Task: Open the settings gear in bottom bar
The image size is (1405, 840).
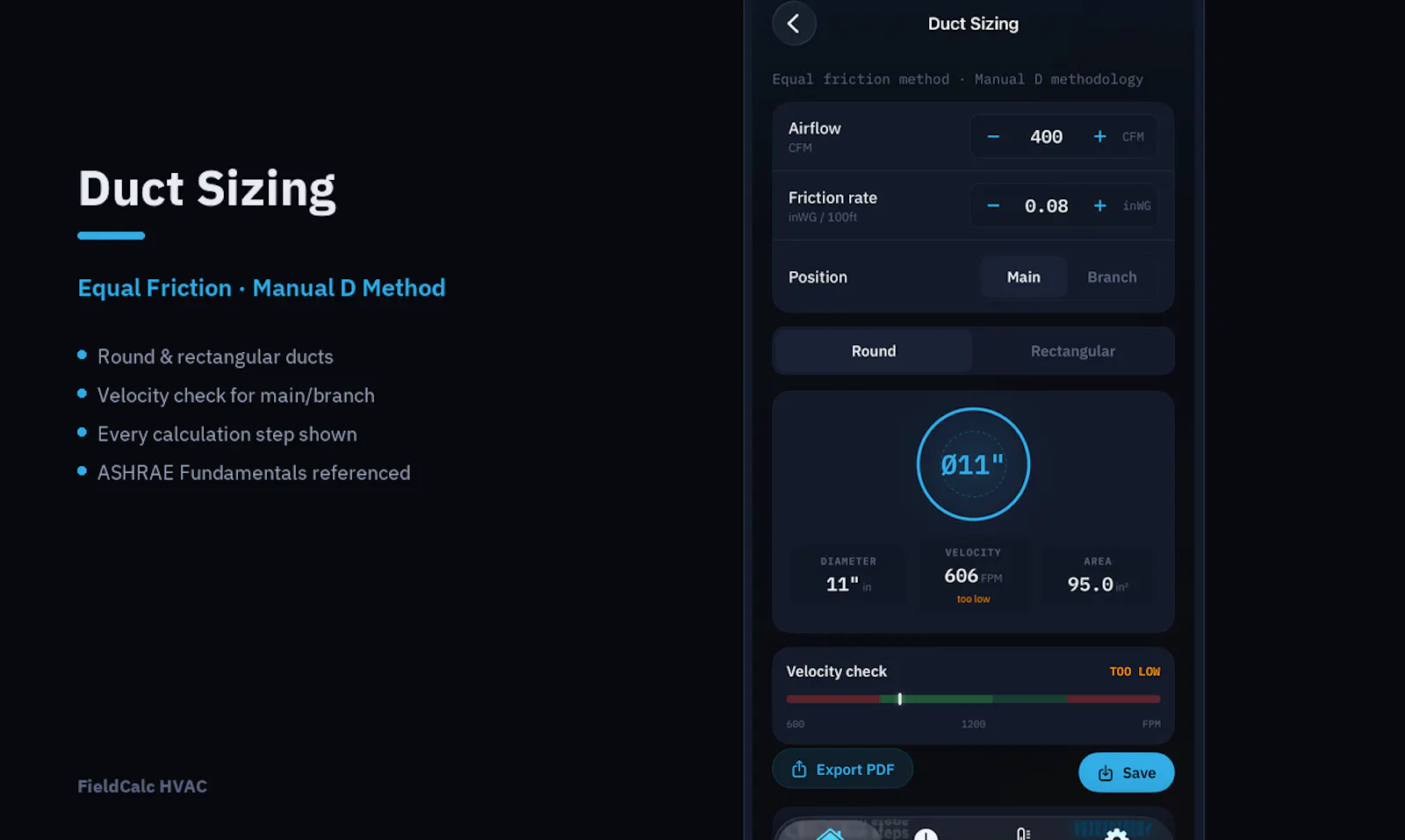Action: (x=1116, y=834)
